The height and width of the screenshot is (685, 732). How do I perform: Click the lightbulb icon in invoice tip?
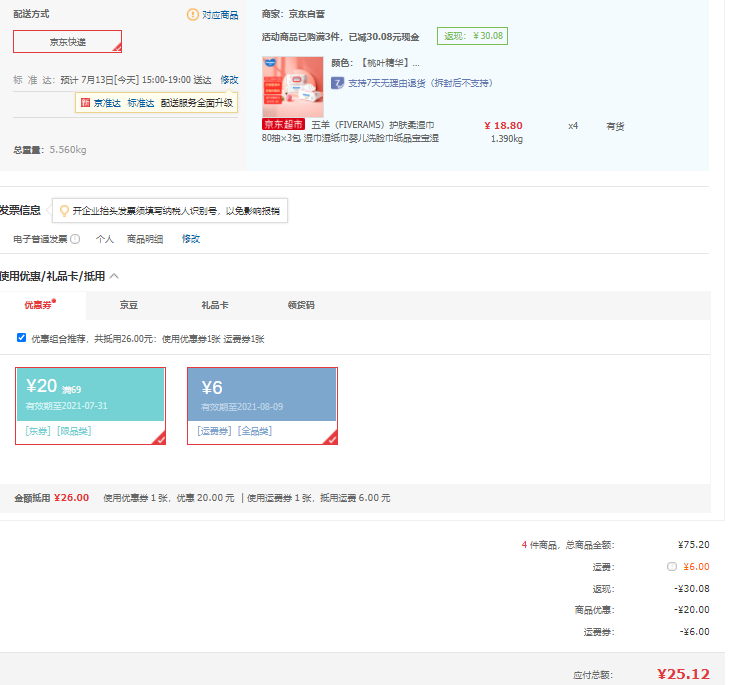click(x=64, y=211)
